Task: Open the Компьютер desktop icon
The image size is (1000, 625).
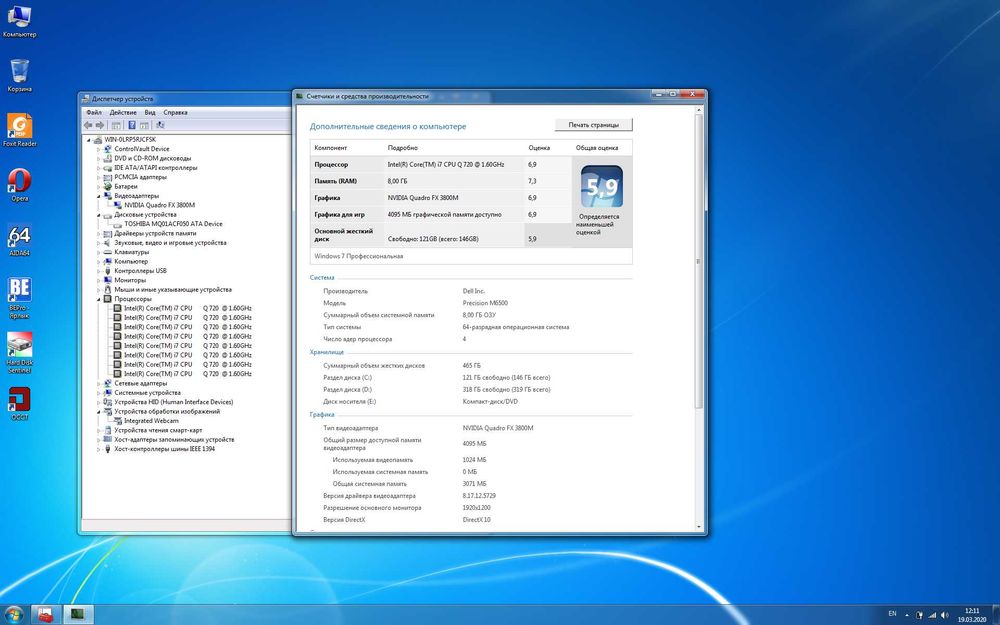Action: coord(19,21)
